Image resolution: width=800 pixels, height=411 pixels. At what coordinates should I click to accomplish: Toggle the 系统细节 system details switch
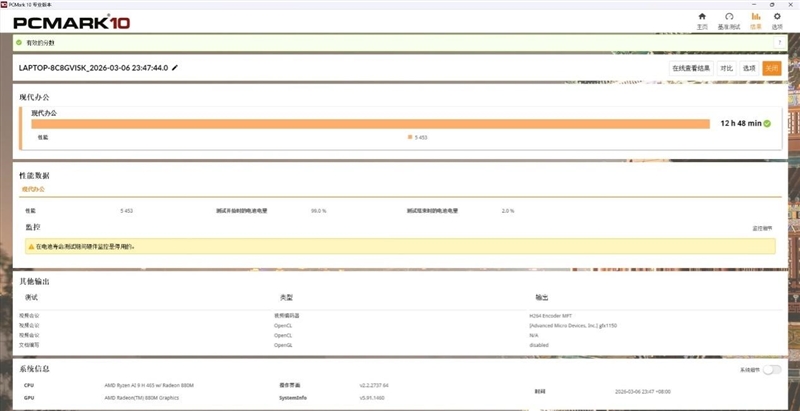point(772,370)
